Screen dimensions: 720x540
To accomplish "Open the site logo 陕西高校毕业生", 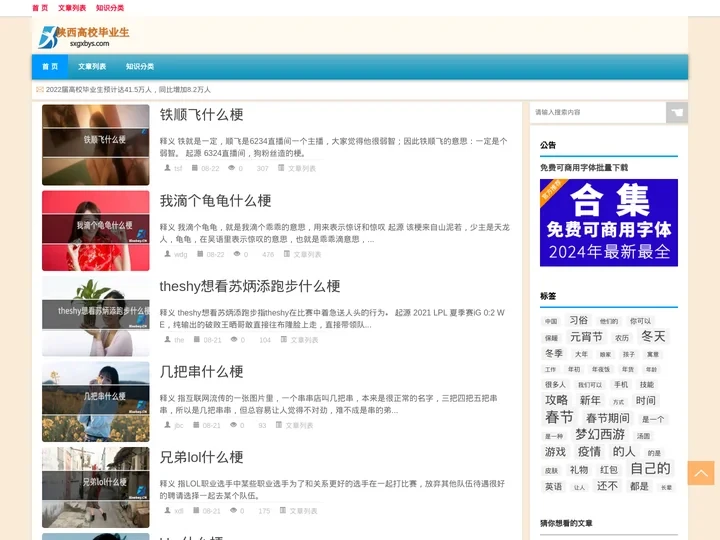I will 84,37.
